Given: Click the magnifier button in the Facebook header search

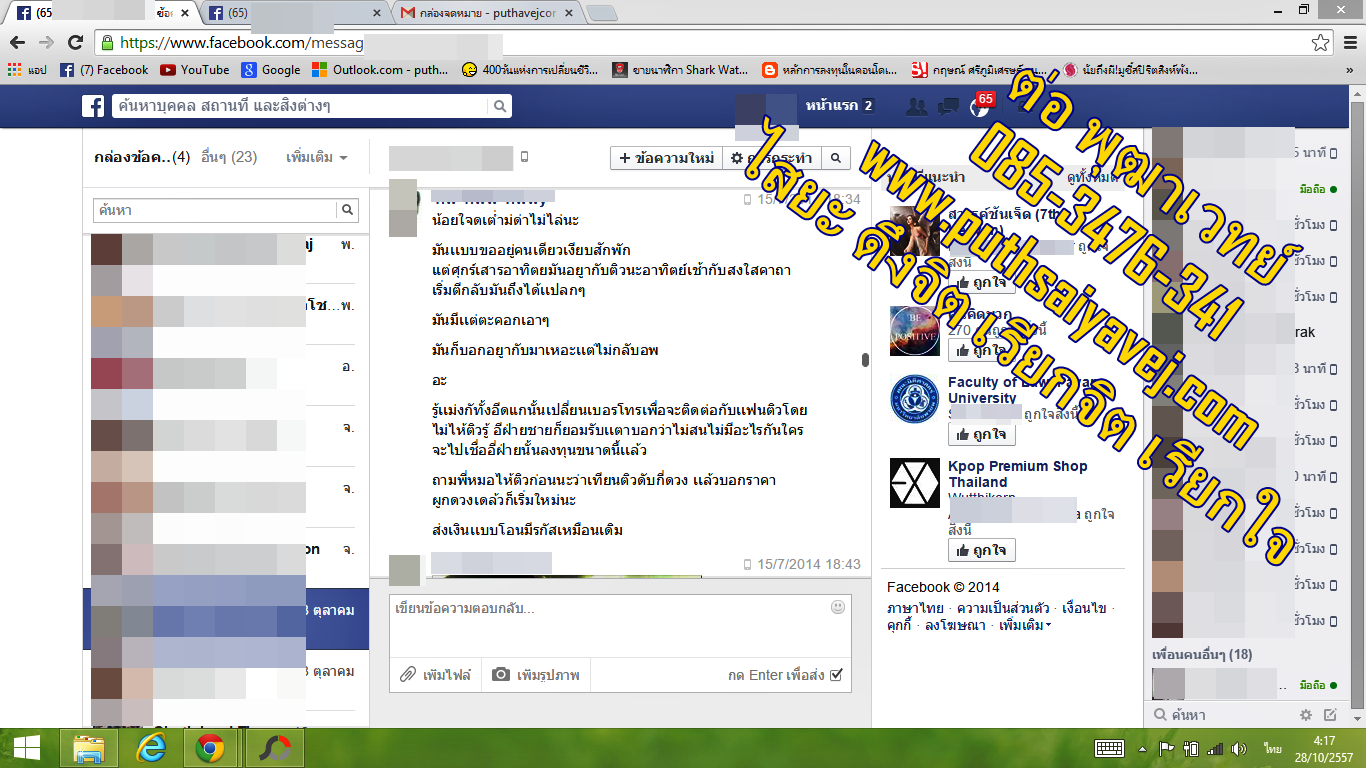Looking at the screenshot, I should [x=500, y=106].
